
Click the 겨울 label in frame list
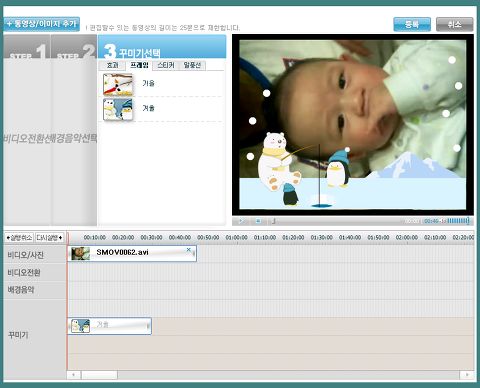[x=149, y=108]
